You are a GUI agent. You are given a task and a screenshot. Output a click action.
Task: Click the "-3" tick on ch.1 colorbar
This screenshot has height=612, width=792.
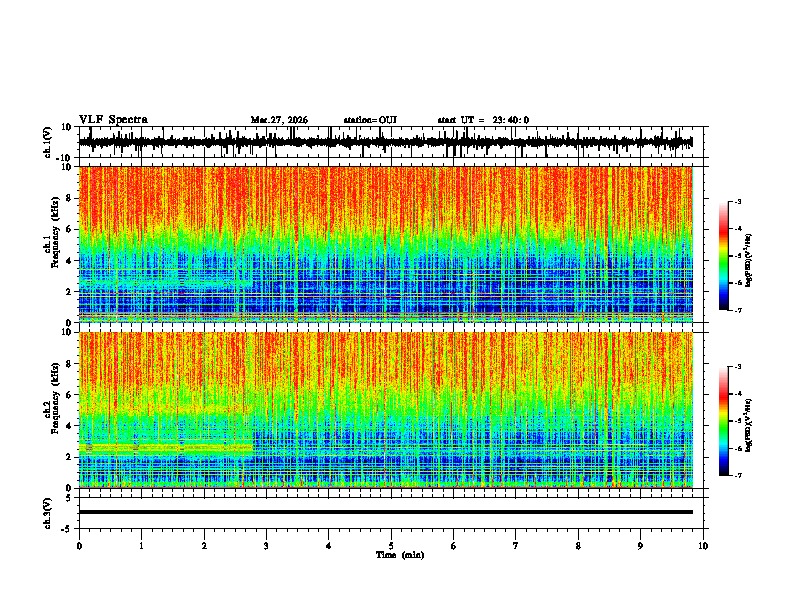[737, 201]
